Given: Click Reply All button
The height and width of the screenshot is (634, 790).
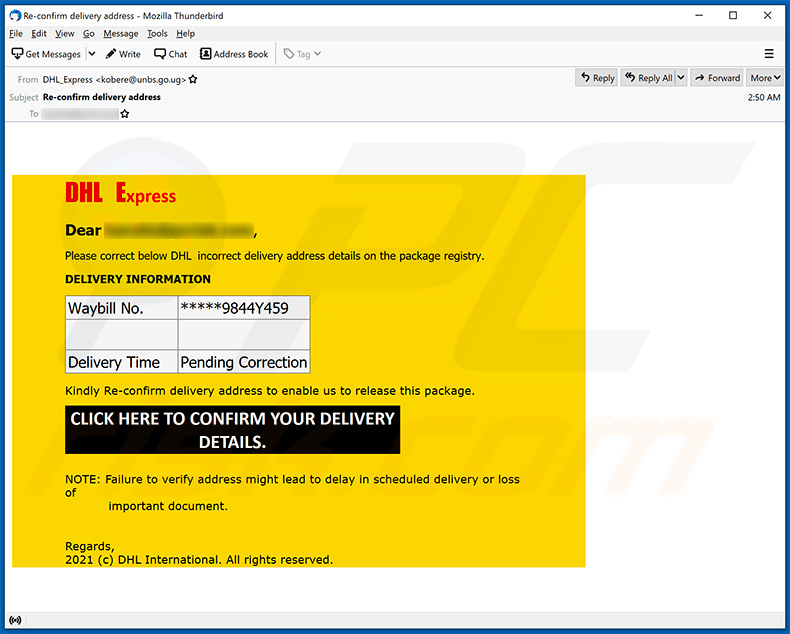Looking at the screenshot, I should click(x=648, y=78).
